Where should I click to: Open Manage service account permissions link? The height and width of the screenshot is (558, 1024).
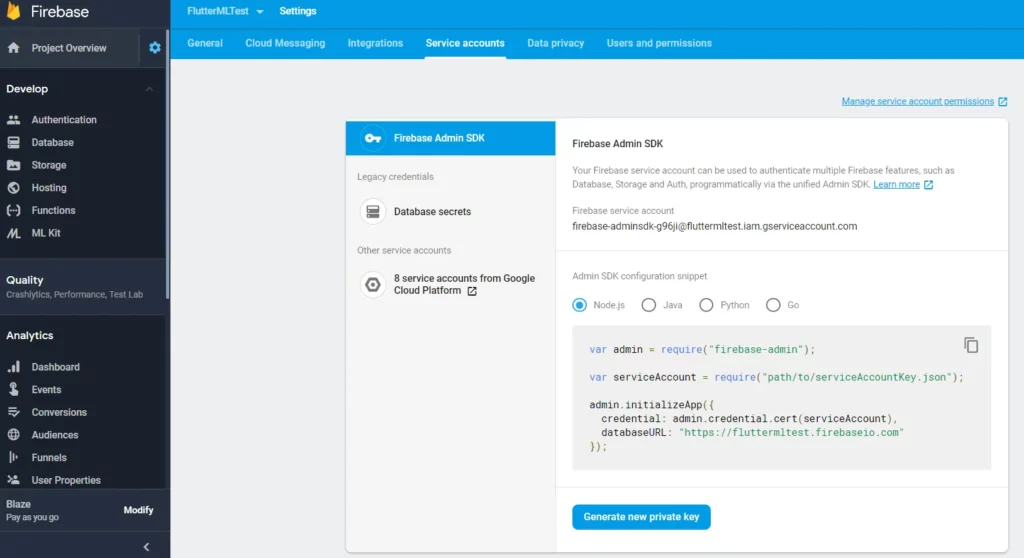click(918, 101)
